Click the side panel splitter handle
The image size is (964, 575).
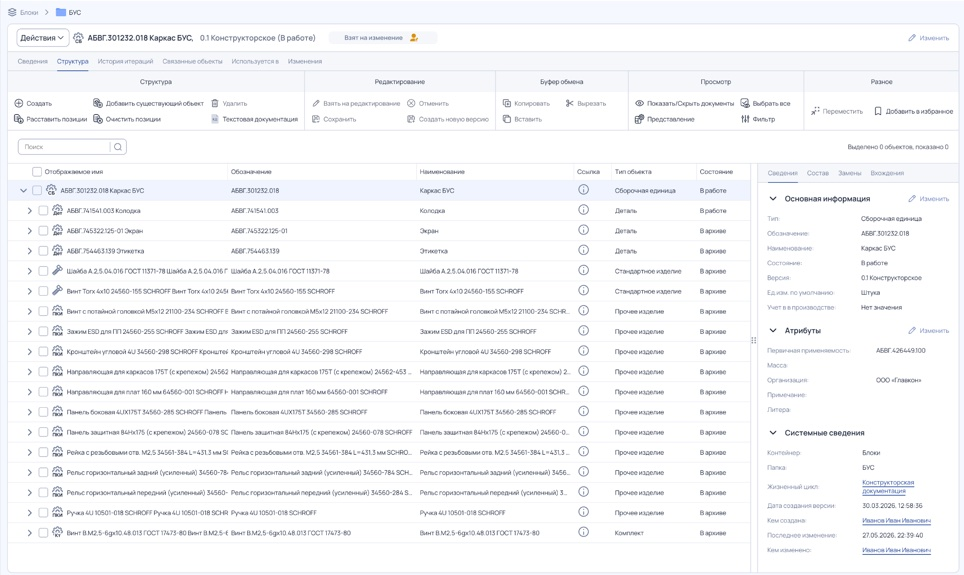pyautogui.click(x=753, y=340)
